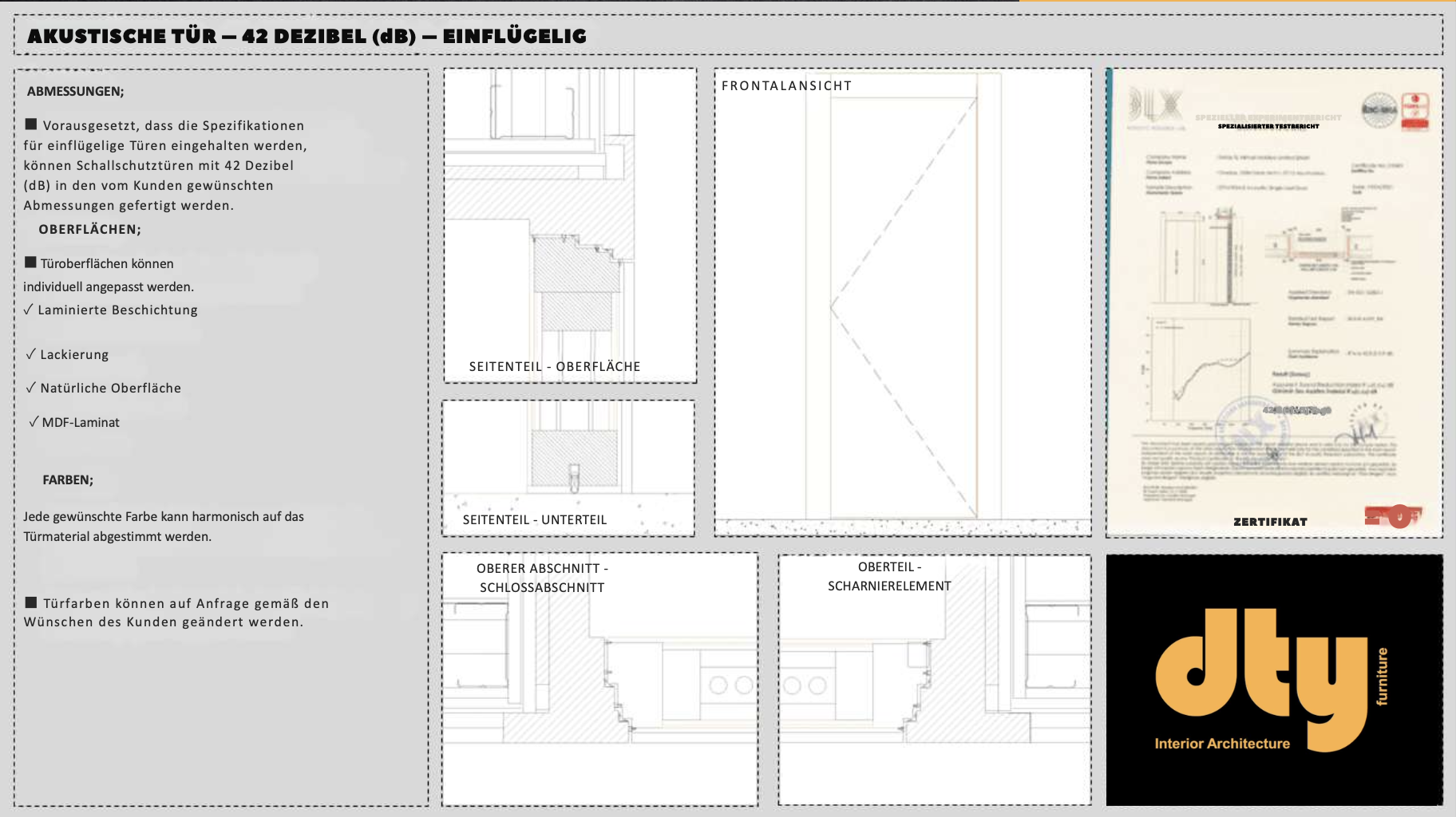Open the side part bottom section drawing
The height and width of the screenshot is (817, 1456).
(568, 468)
